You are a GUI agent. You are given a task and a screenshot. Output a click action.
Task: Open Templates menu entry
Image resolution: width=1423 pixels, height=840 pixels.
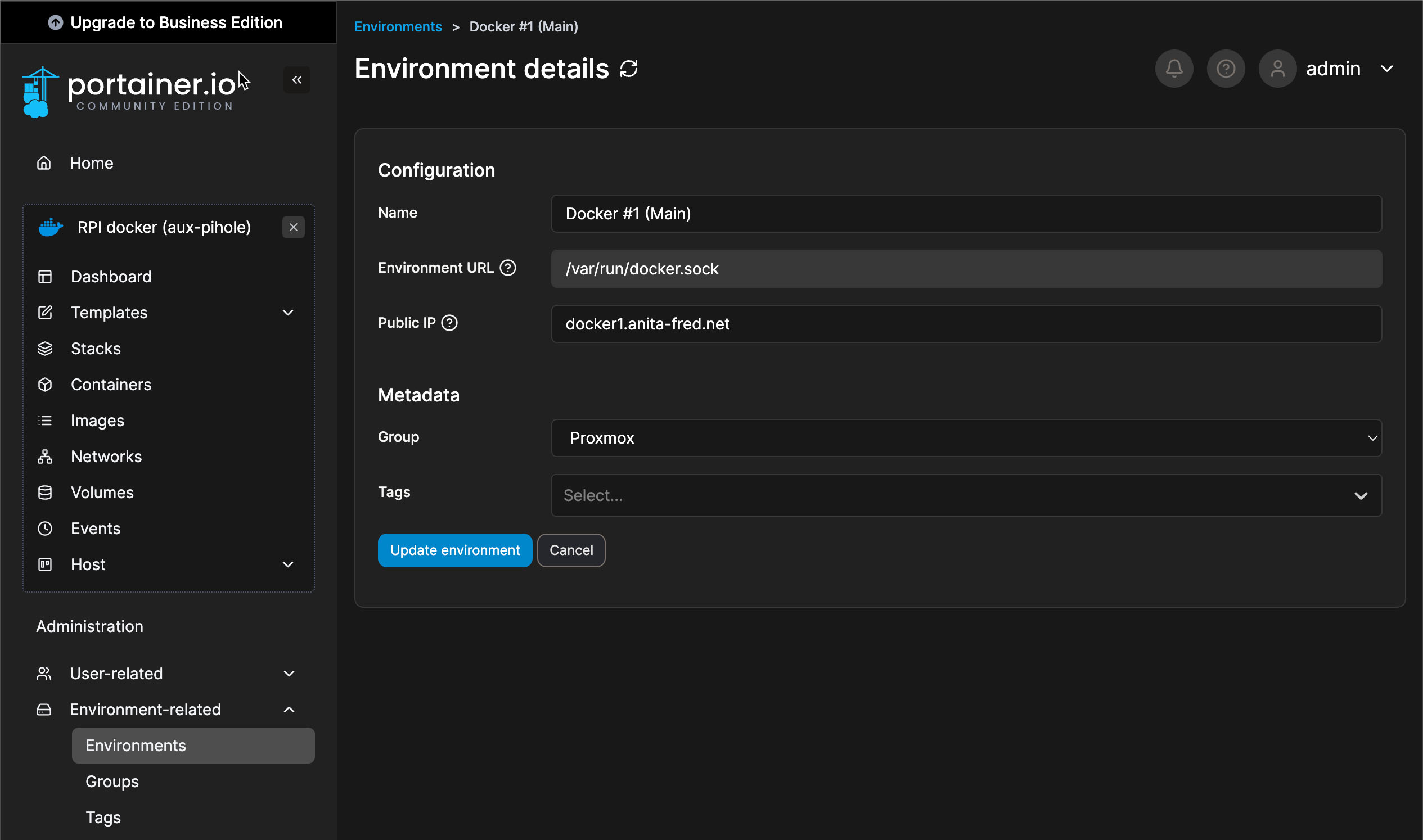pyautogui.click(x=109, y=313)
